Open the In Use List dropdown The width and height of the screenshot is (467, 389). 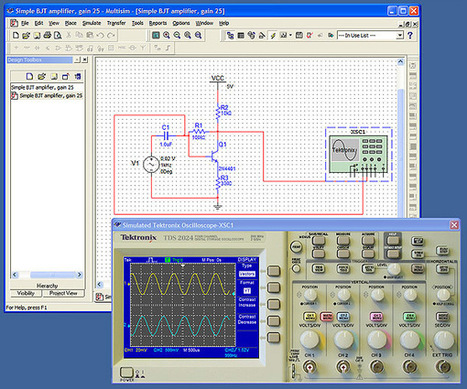[x=400, y=35]
